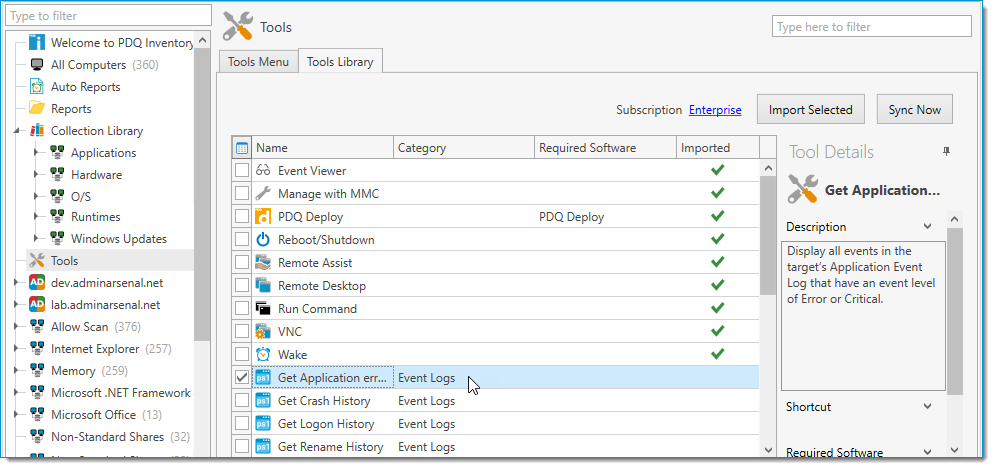Click the Run Command terminal icon
The height and width of the screenshot is (468, 993).
pyautogui.click(x=263, y=309)
